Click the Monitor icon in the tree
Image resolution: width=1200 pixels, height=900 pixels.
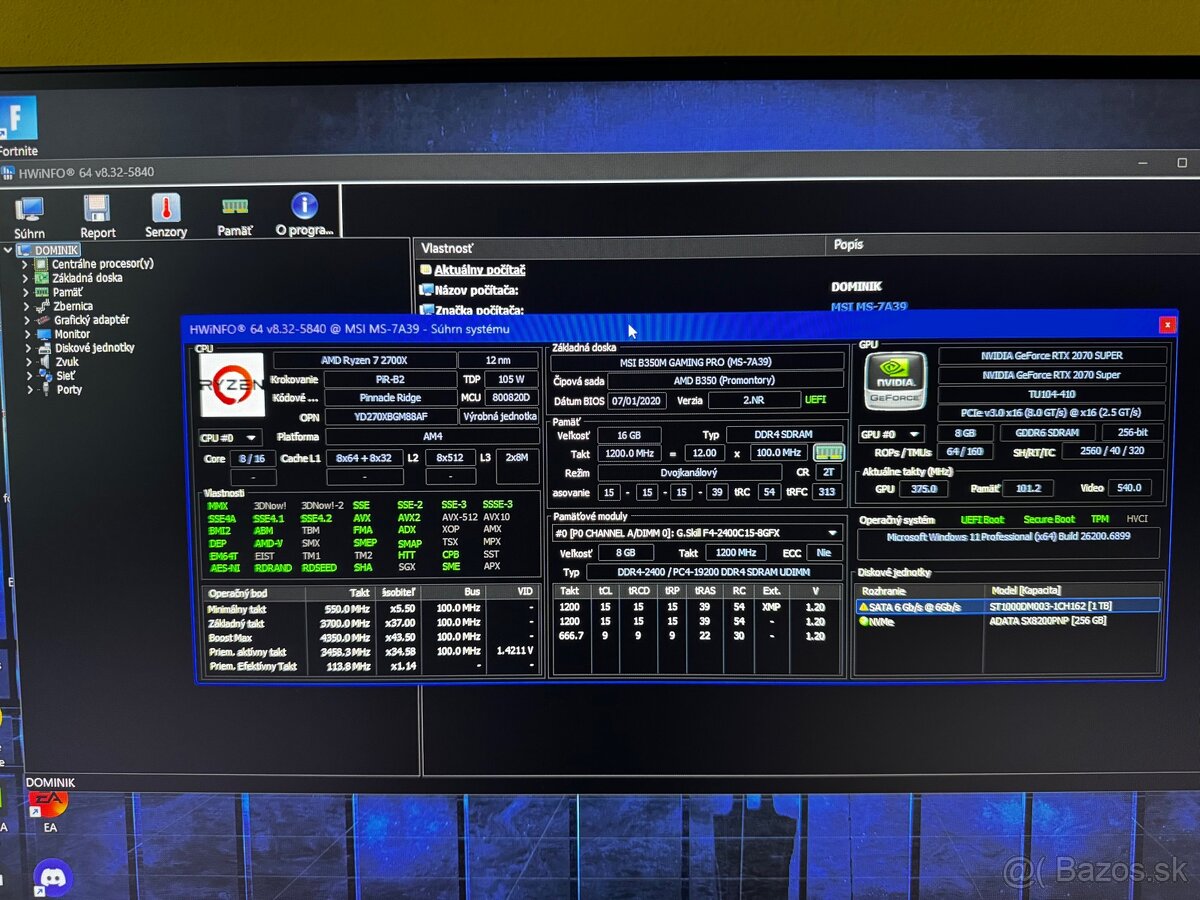pos(44,334)
